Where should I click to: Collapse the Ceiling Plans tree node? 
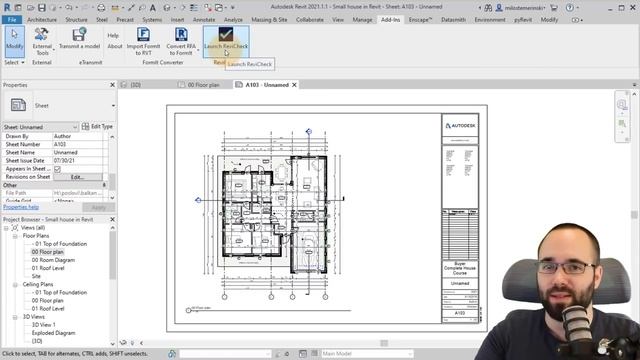pos(15,284)
